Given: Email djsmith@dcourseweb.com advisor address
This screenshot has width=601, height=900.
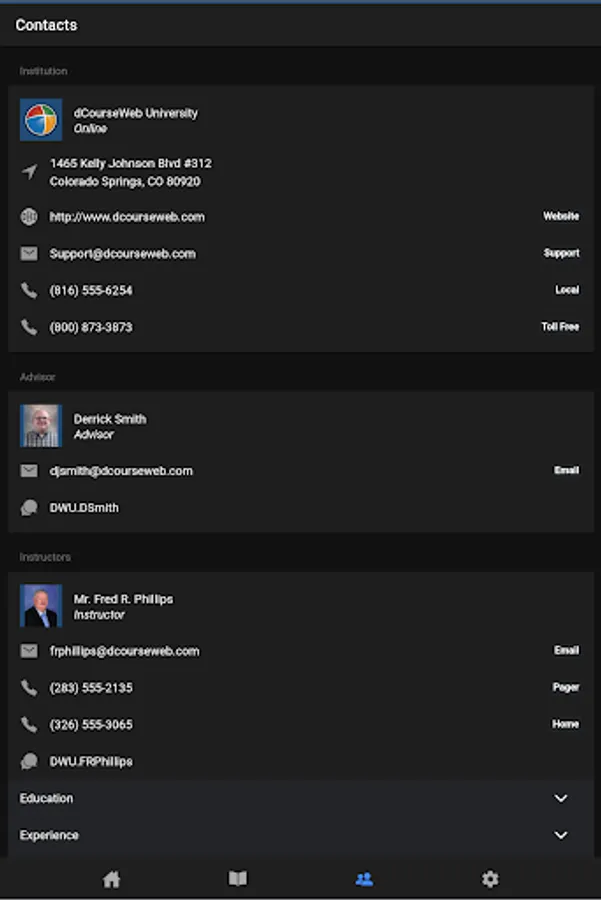Looking at the screenshot, I should 121,471.
